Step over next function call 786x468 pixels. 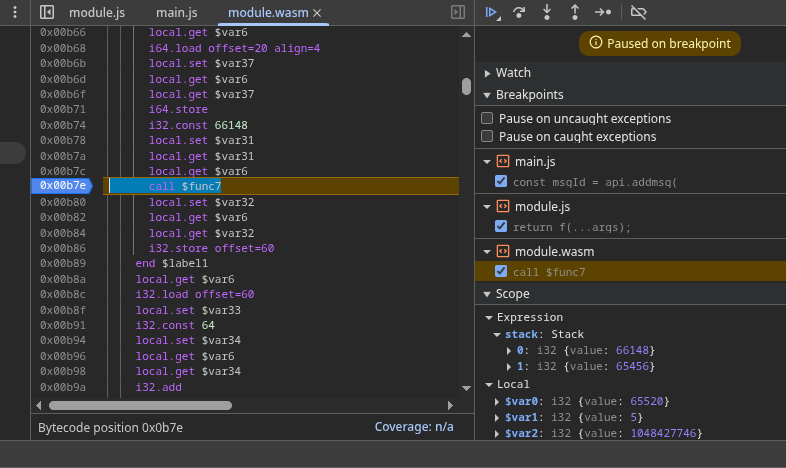pos(519,12)
